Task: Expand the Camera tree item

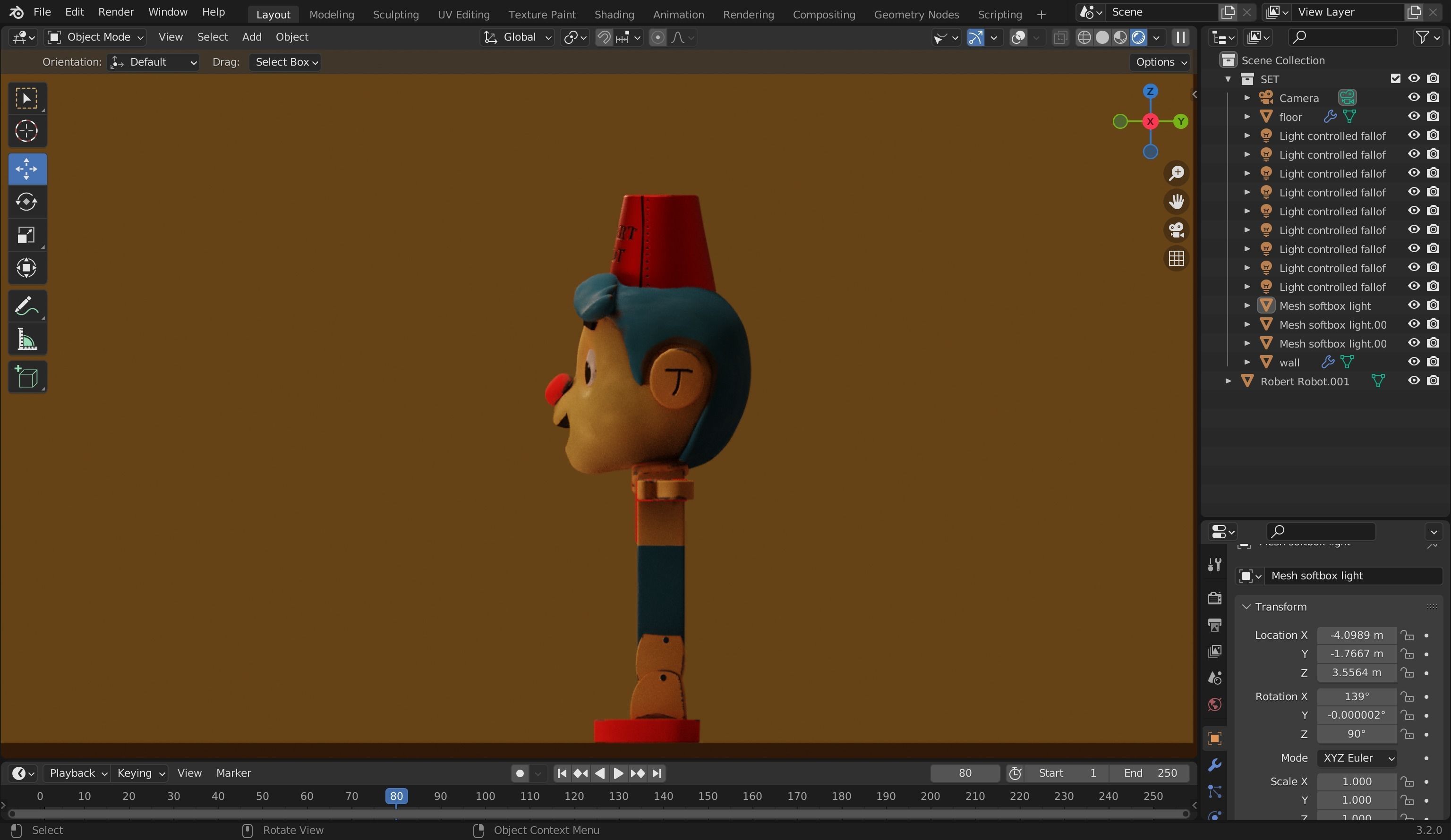Action: [x=1246, y=98]
